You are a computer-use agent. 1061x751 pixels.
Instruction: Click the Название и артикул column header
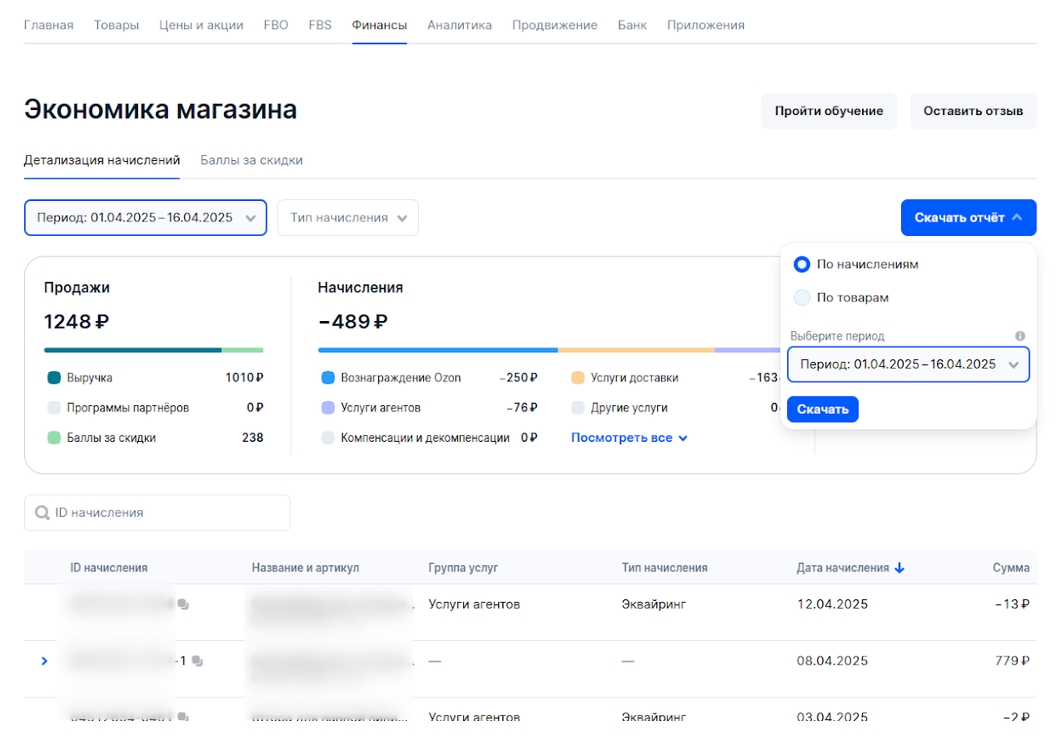(x=305, y=568)
